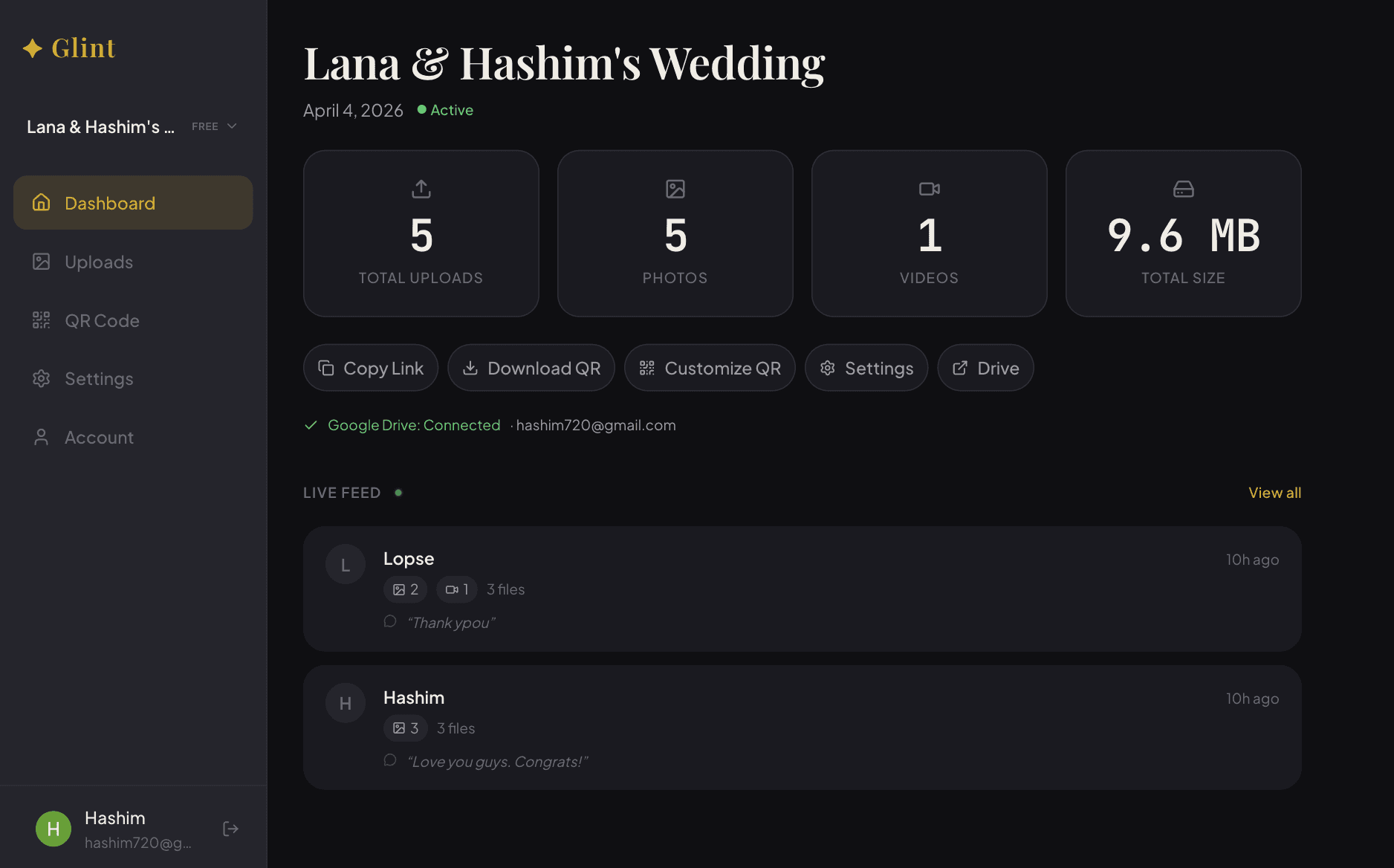Click the logout icon next to Hashim
The width and height of the screenshot is (1394, 868).
coord(230,828)
